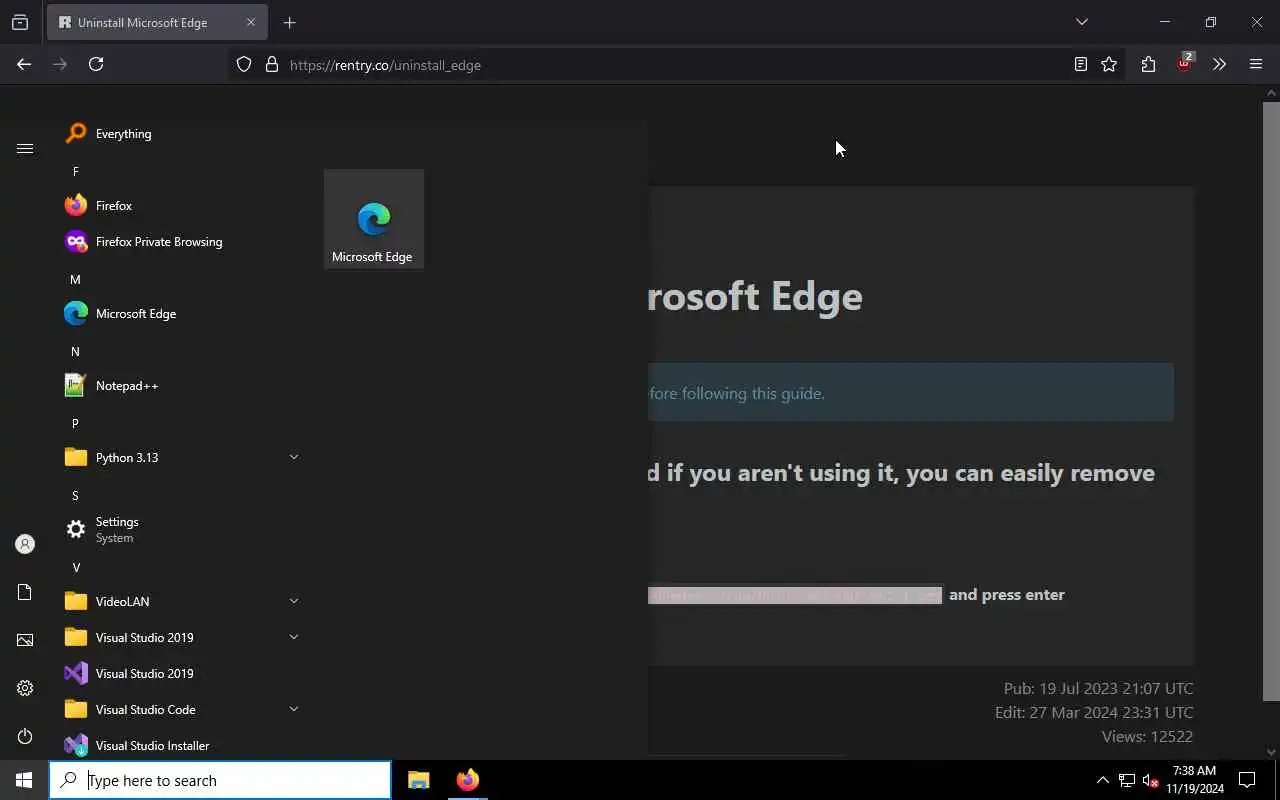The height and width of the screenshot is (800, 1280).
Task: Click the muted volume tray icon
Action: (x=1151, y=780)
